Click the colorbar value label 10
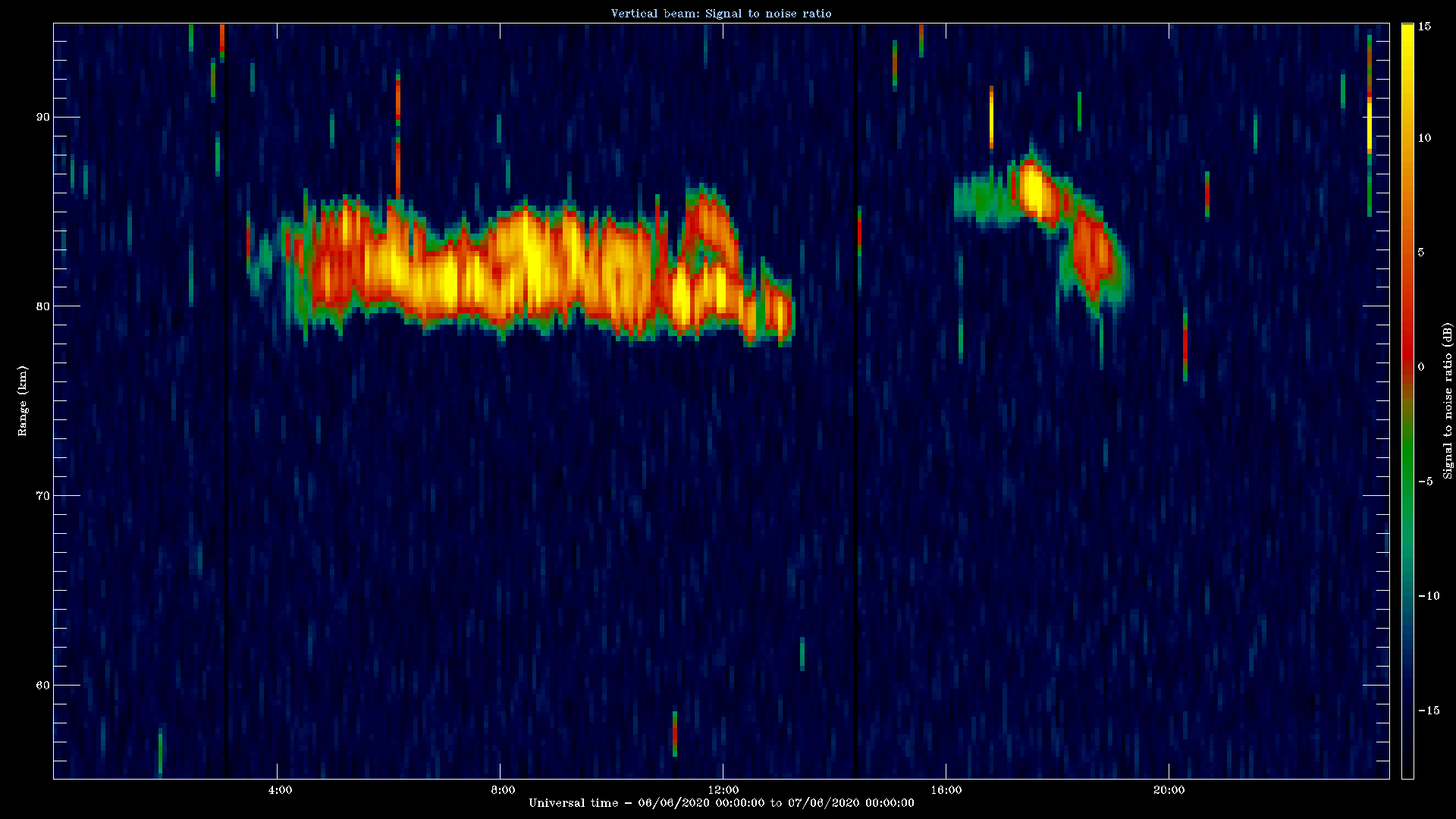 point(1424,138)
